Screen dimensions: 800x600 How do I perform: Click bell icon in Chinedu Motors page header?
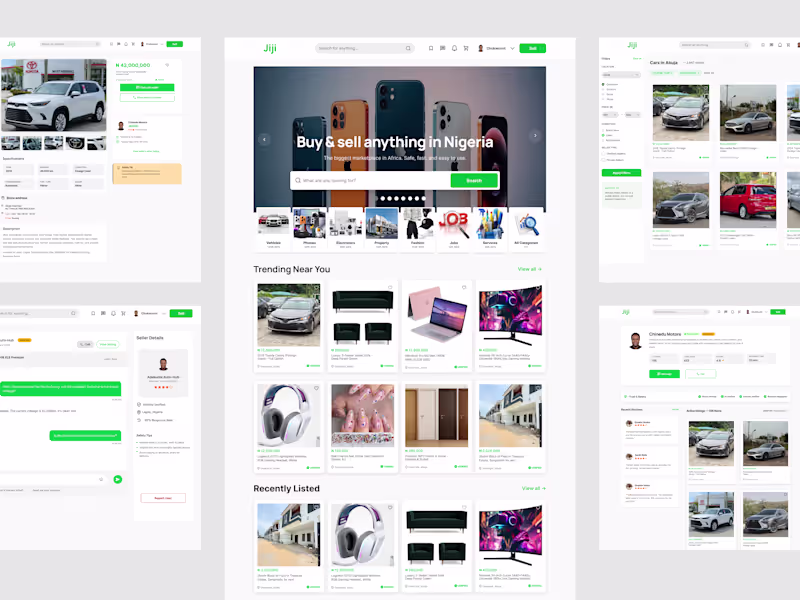tap(733, 312)
